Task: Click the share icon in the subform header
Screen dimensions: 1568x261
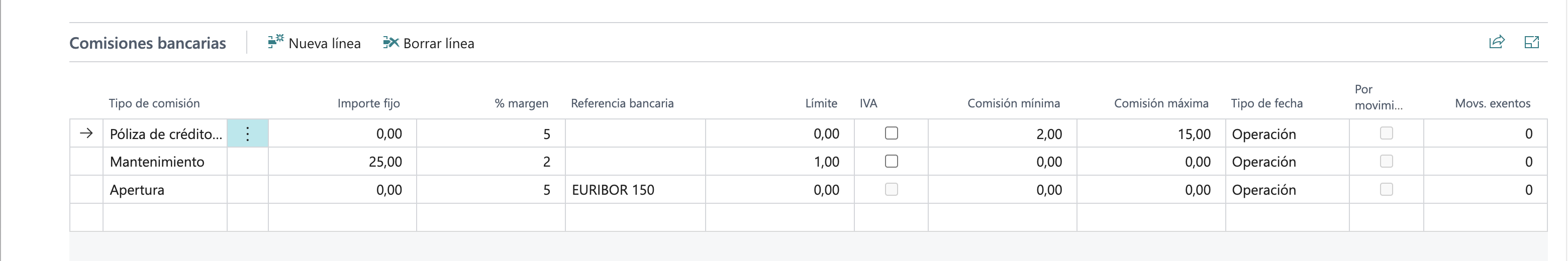Action: coord(1497,42)
